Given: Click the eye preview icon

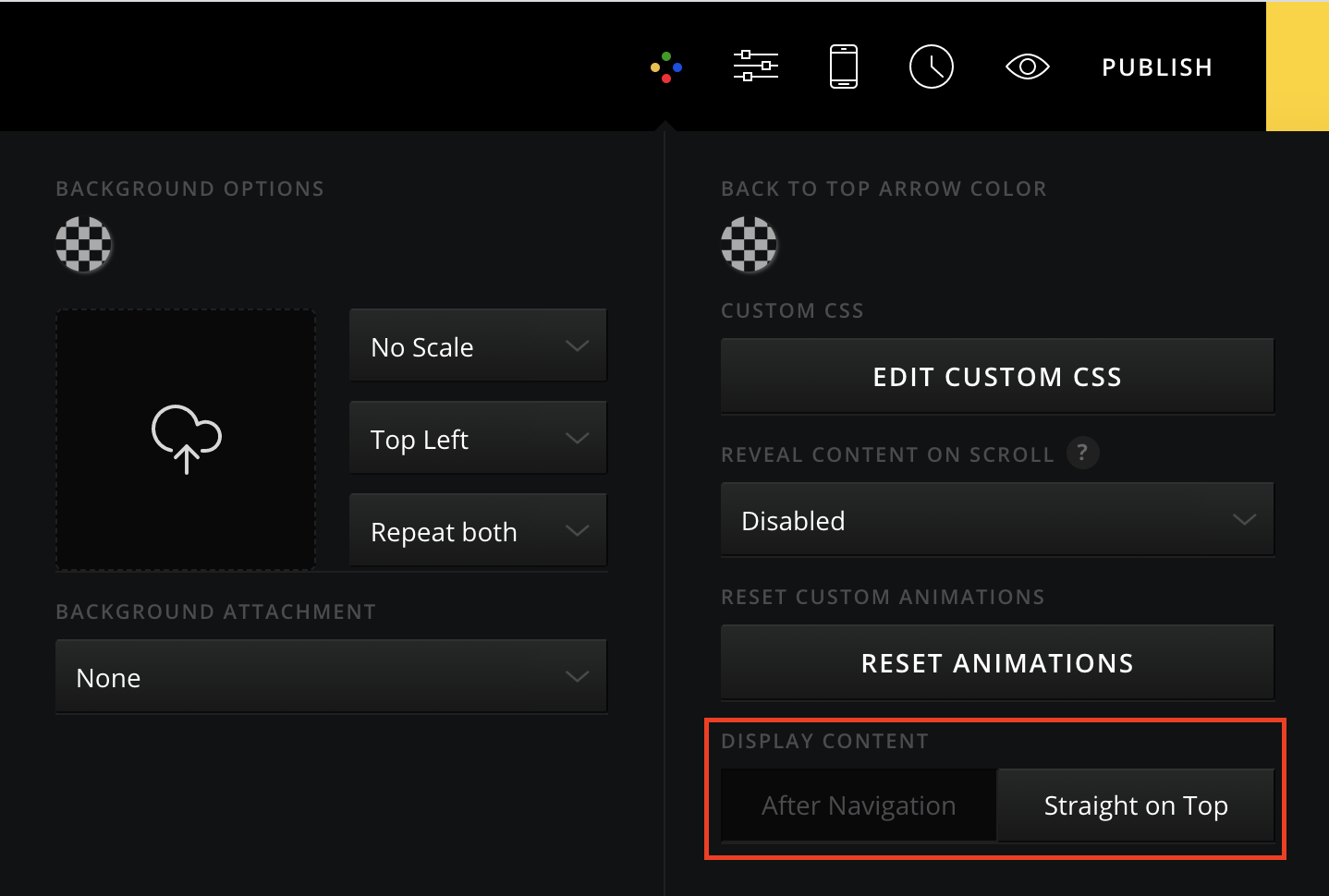Looking at the screenshot, I should pos(1027,67).
